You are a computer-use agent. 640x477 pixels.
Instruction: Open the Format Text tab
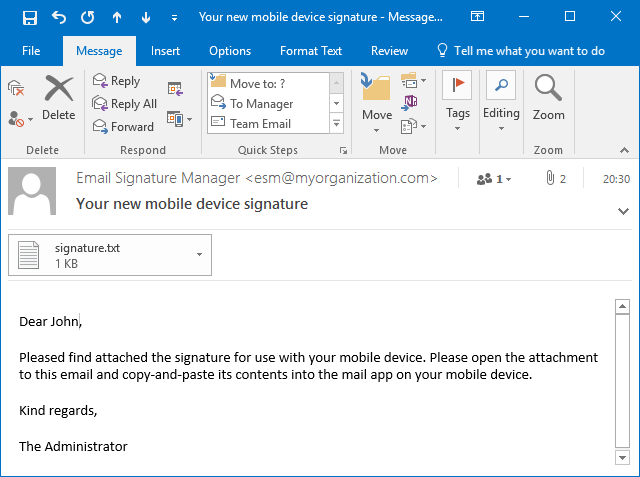point(310,51)
